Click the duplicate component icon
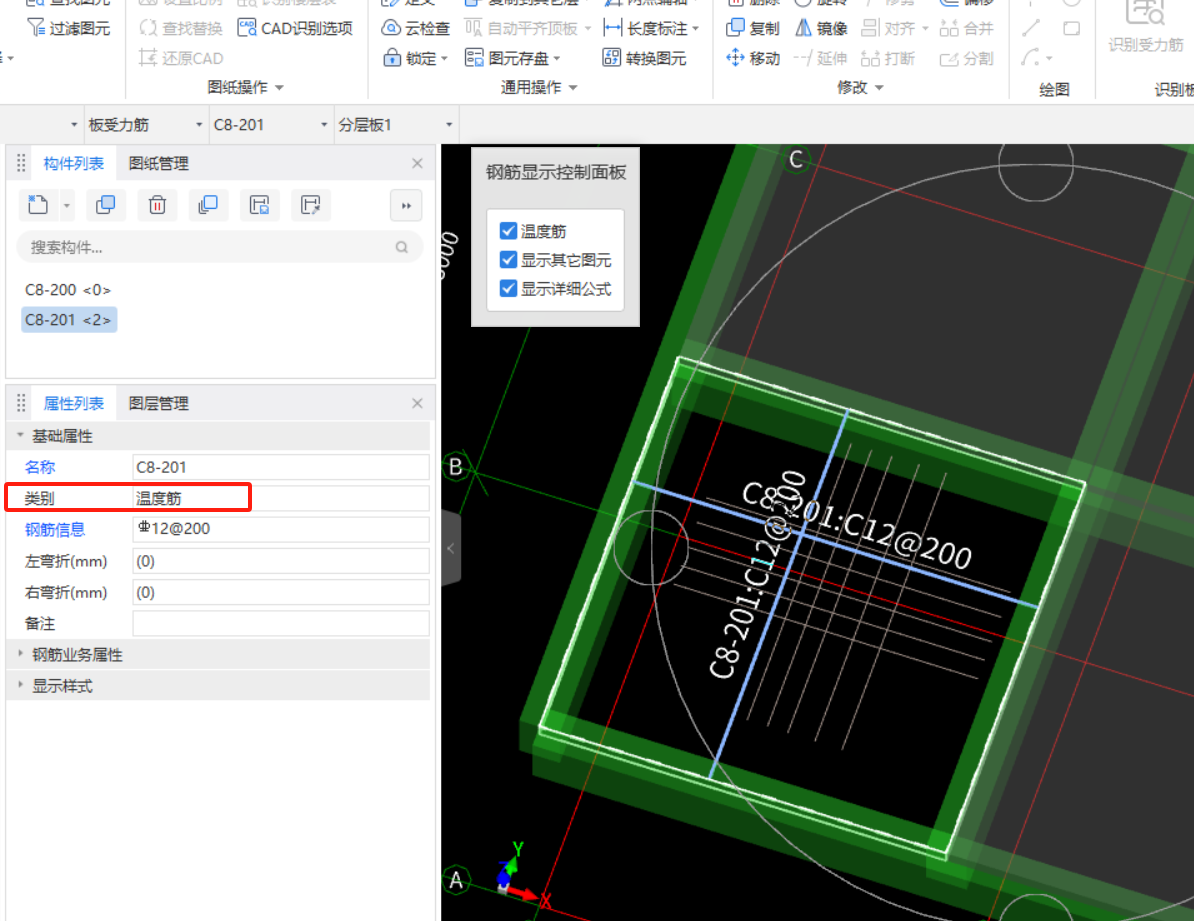The image size is (1194, 921). pos(106,205)
